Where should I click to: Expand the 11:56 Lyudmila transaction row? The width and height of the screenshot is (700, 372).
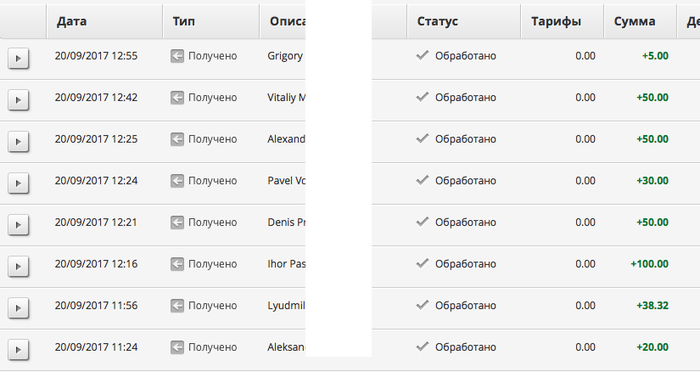18,308
